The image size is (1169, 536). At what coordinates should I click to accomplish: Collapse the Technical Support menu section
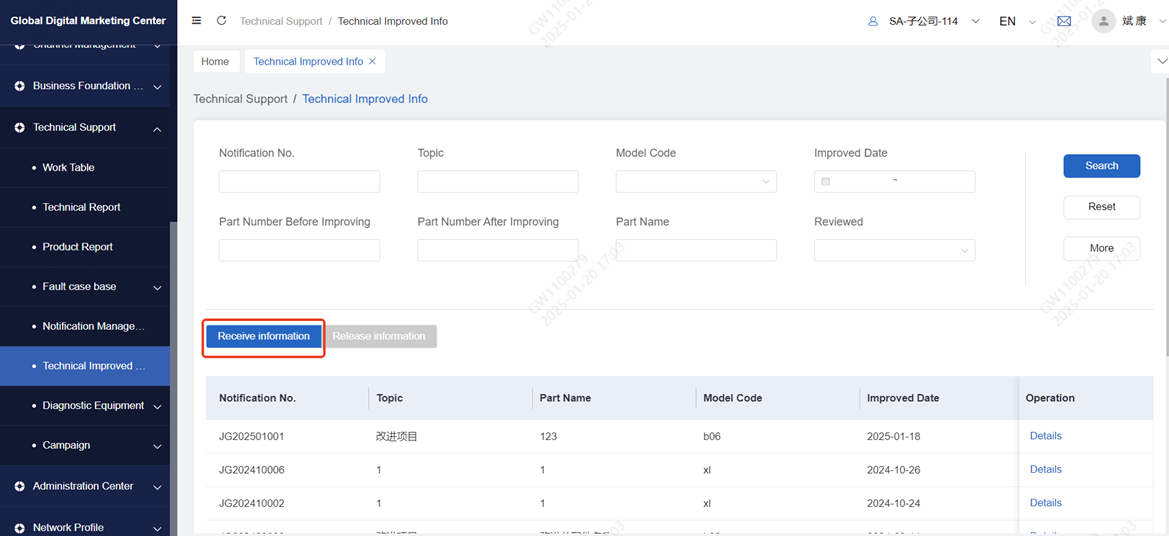coord(157,129)
